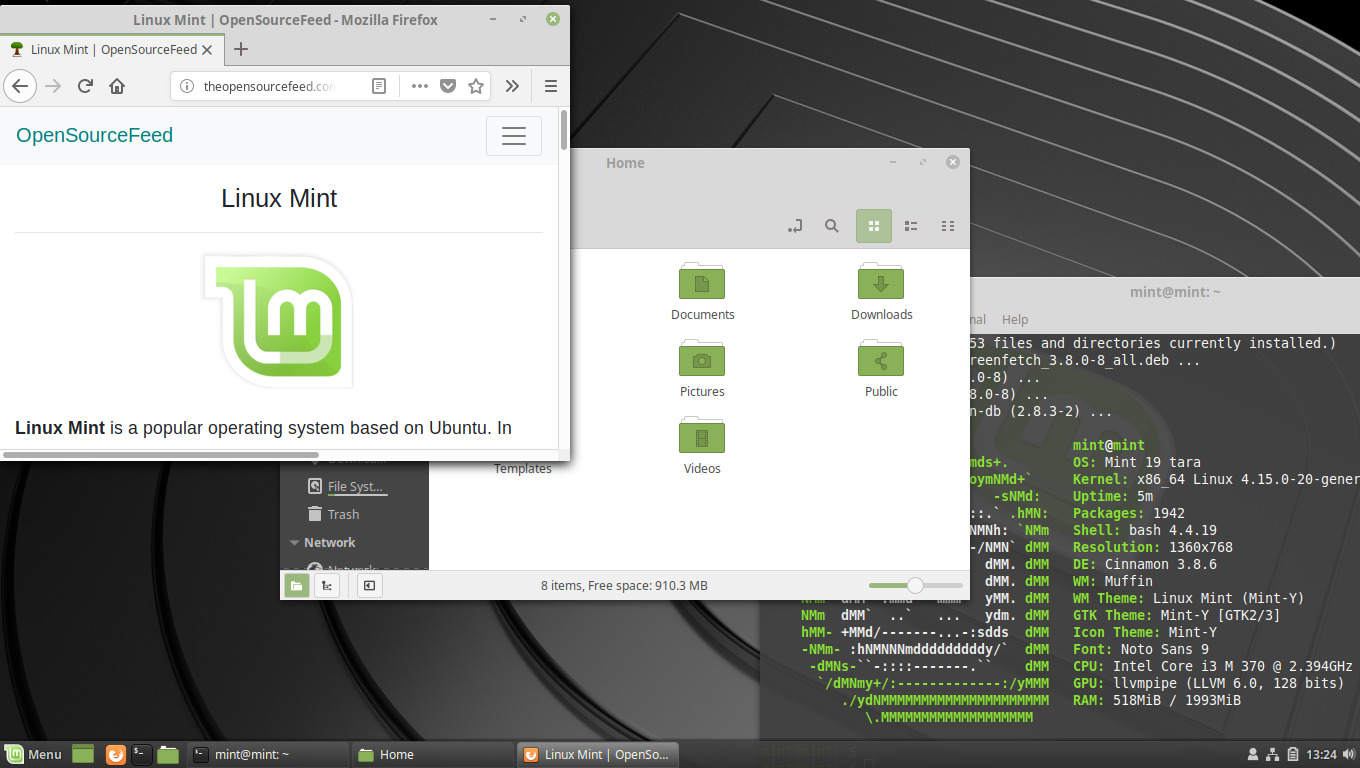
Task: Click Firefox horizontal scrollbar thumb
Action: point(160,455)
